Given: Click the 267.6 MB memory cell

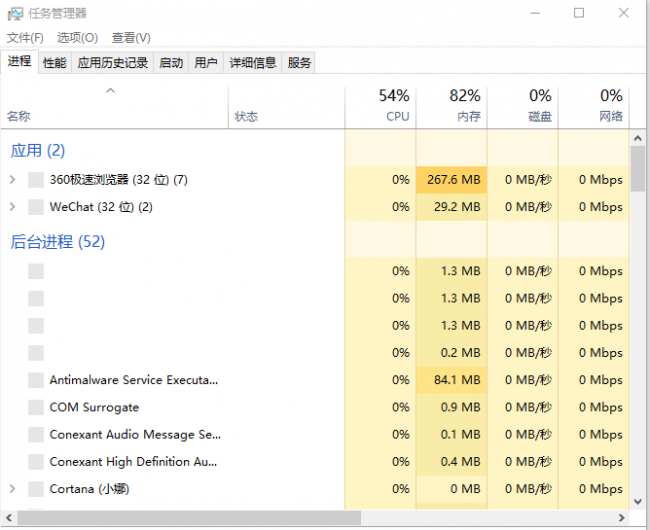Looking at the screenshot, I should click(451, 180).
